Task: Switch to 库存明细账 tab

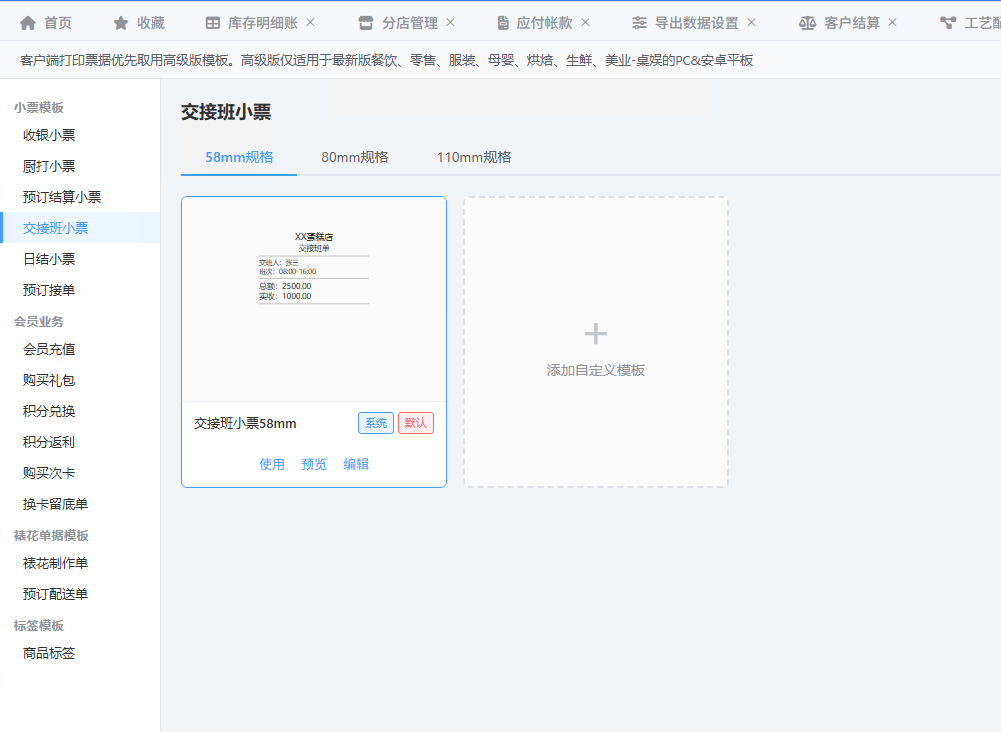Action: click(x=262, y=23)
